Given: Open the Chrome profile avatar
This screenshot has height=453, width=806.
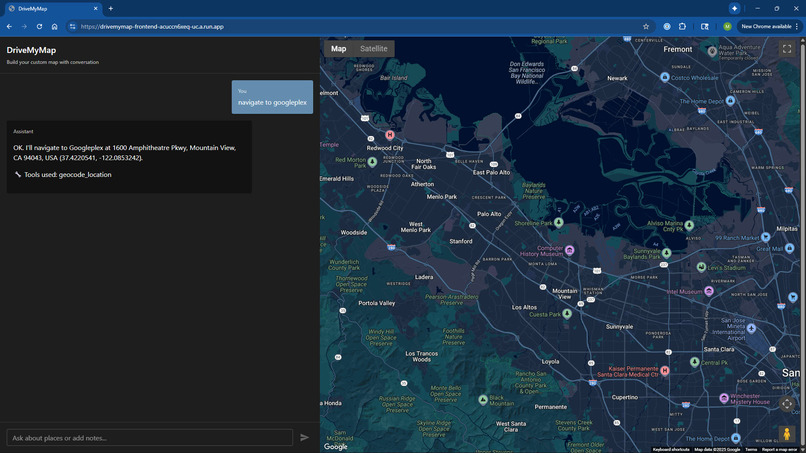Looking at the screenshot, I should pos(727,26).
